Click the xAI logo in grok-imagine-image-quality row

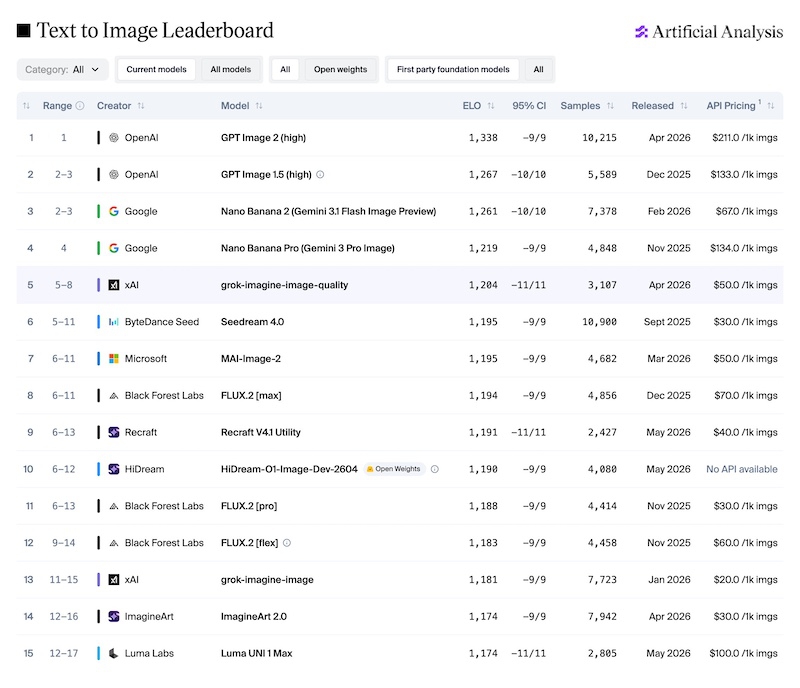[x=114, y=285]
